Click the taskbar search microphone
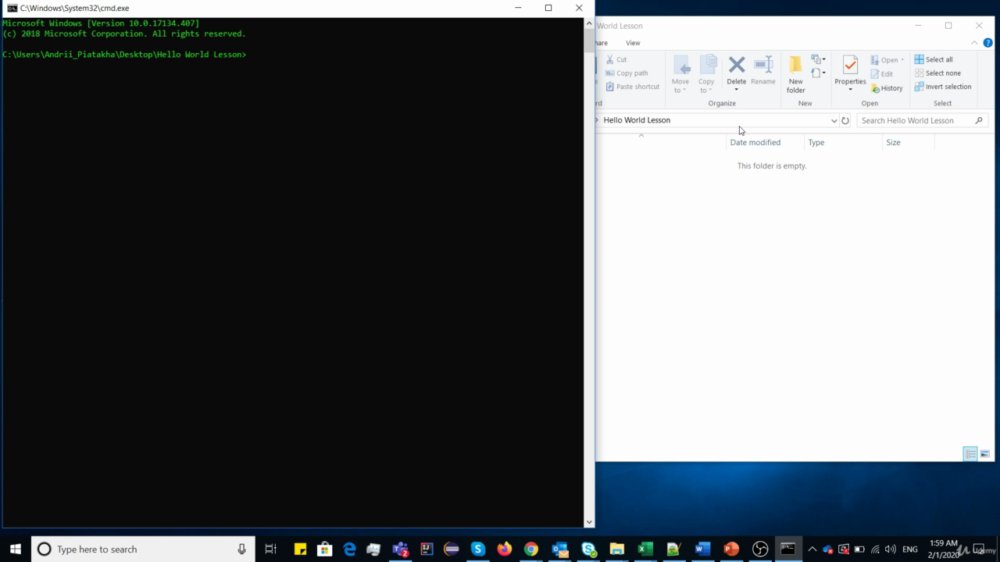Viewport: 1000px width, 562px height. point(242,549)
